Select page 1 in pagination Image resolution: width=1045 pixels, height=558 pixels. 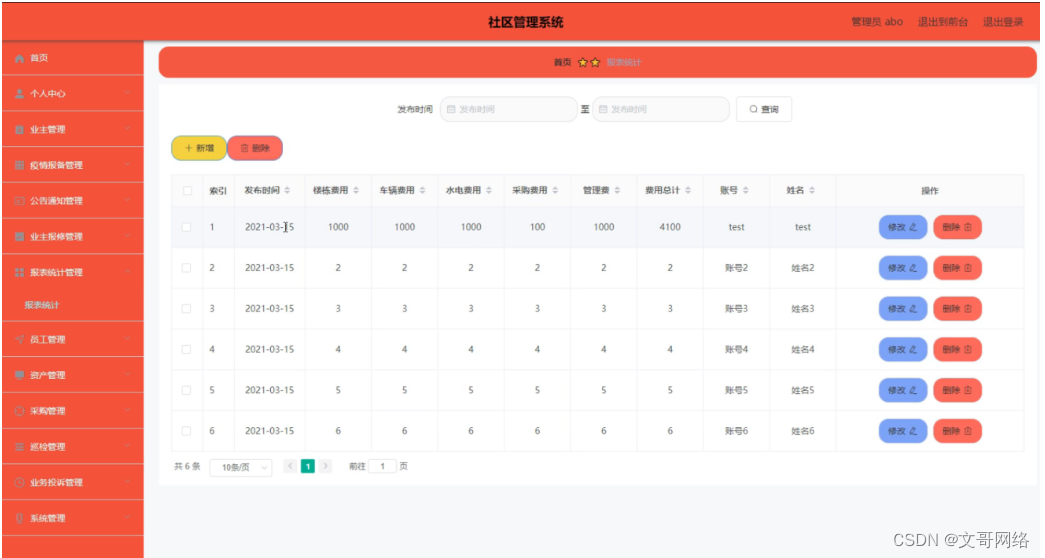(x=307, y=466)
